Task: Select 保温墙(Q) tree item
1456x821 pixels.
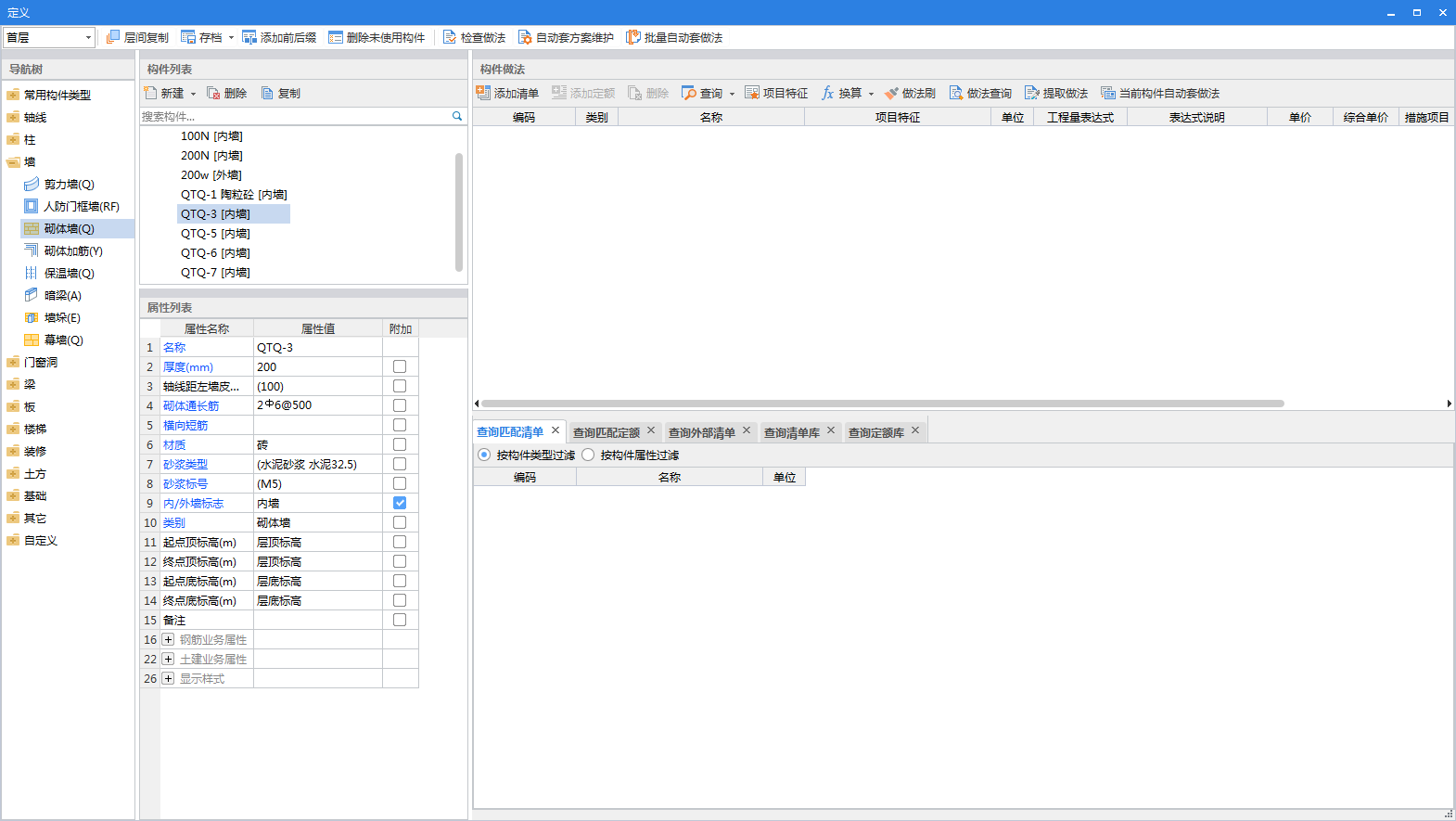Action: [x=69, y=273]
